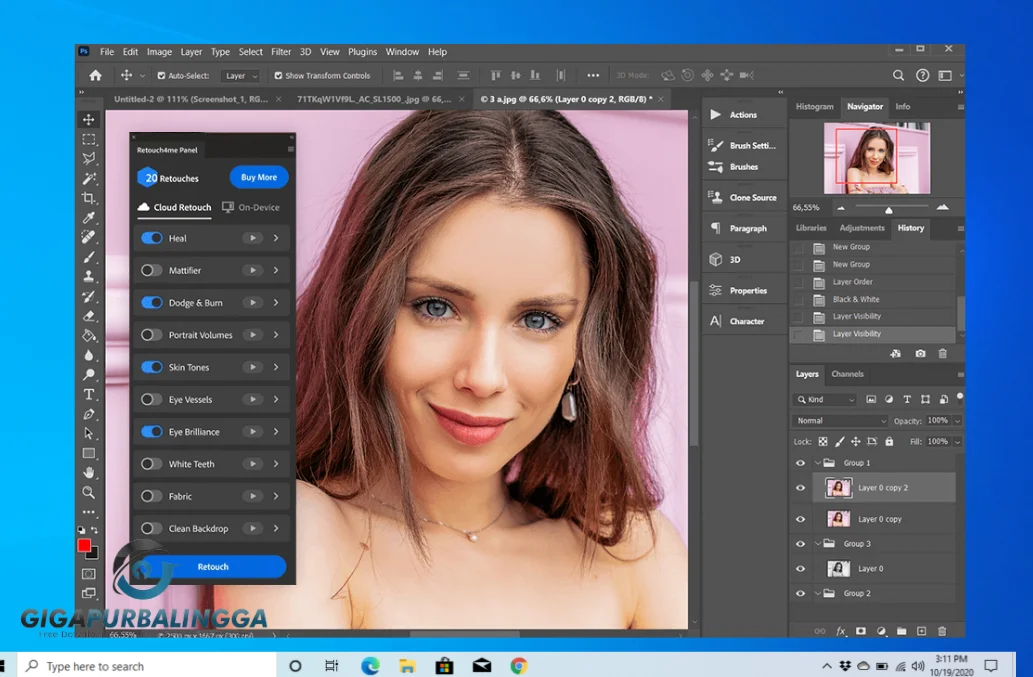The height and width of the screenshot is (677, 1033).
Task: Click the Navigator preview thumbnail
Action: [x=877, y=158]
